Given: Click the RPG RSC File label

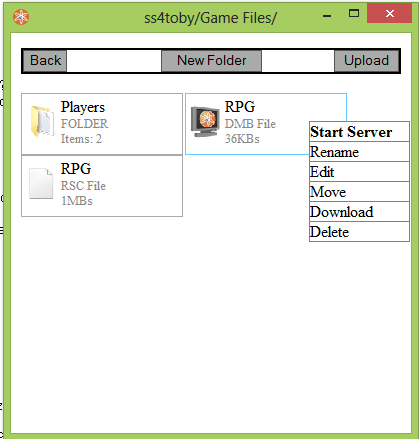Looking at the screenshot, I should tap(83, 186).
